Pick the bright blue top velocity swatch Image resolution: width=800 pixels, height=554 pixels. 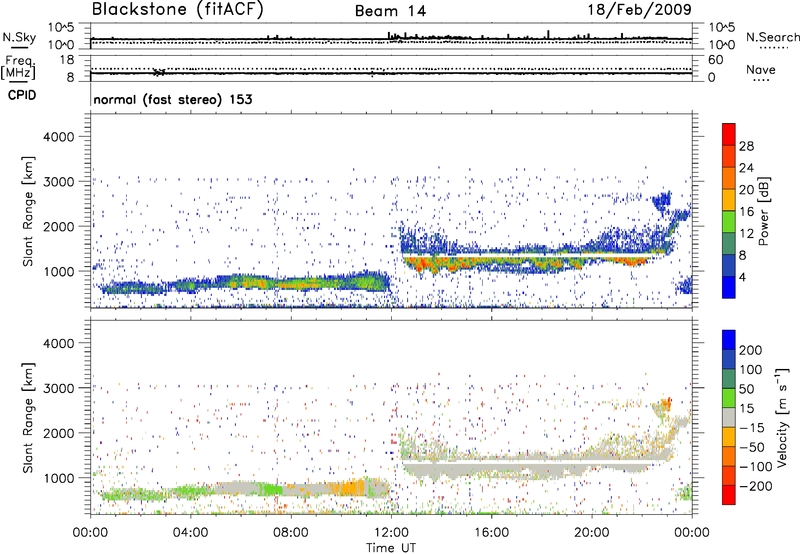tap(729, 340)
